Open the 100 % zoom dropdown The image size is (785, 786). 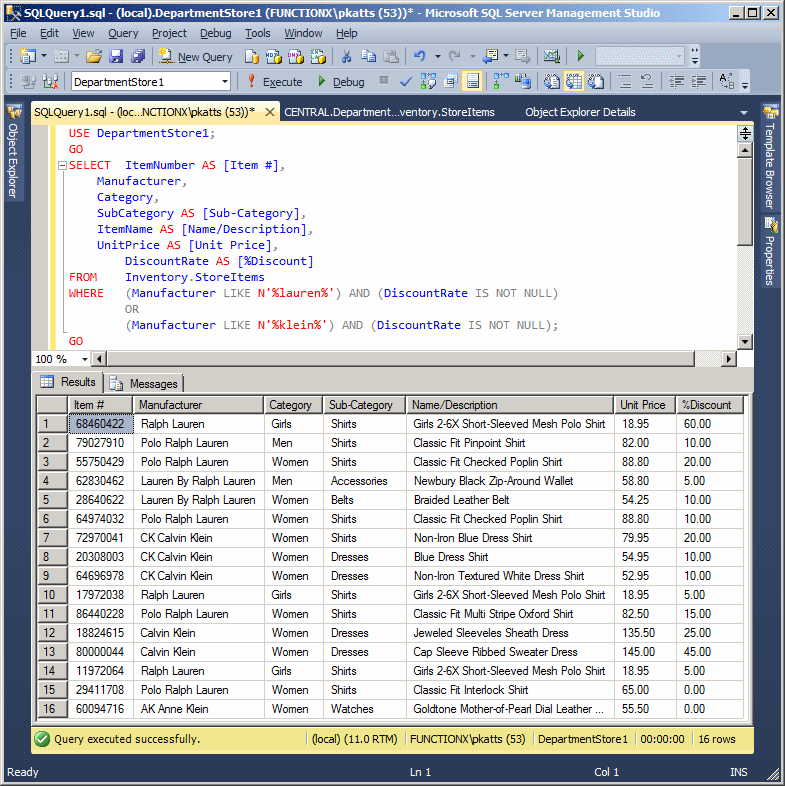click(85, 359)
